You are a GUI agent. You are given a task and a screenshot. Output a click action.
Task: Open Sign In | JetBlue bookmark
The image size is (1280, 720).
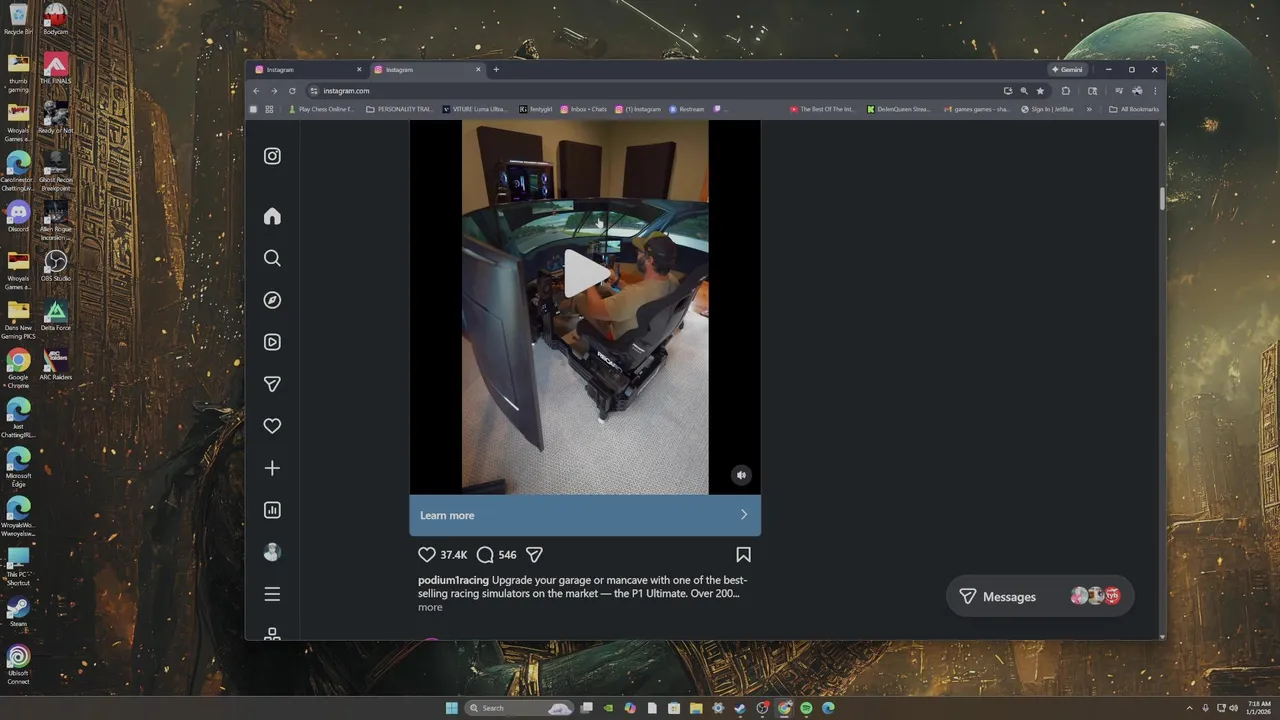tap(1047, 109)
